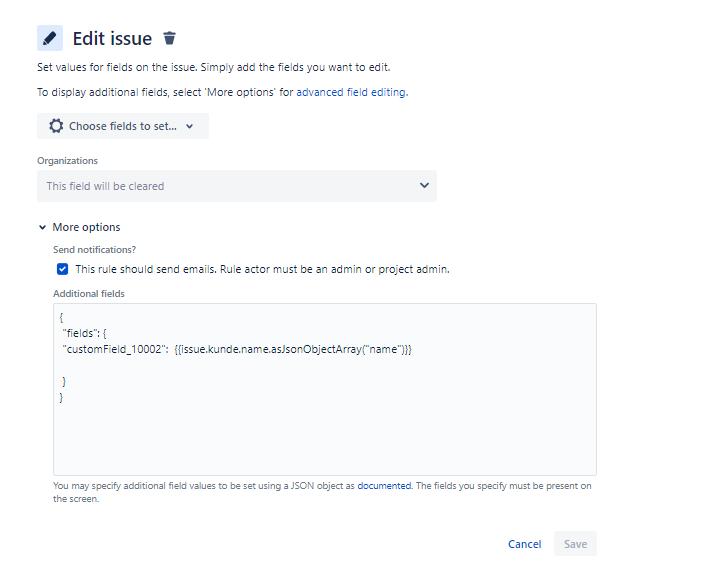Click the Organizations dropdown arrow
The height and width of the screenshot is (562, 703).
pos(424,185)
